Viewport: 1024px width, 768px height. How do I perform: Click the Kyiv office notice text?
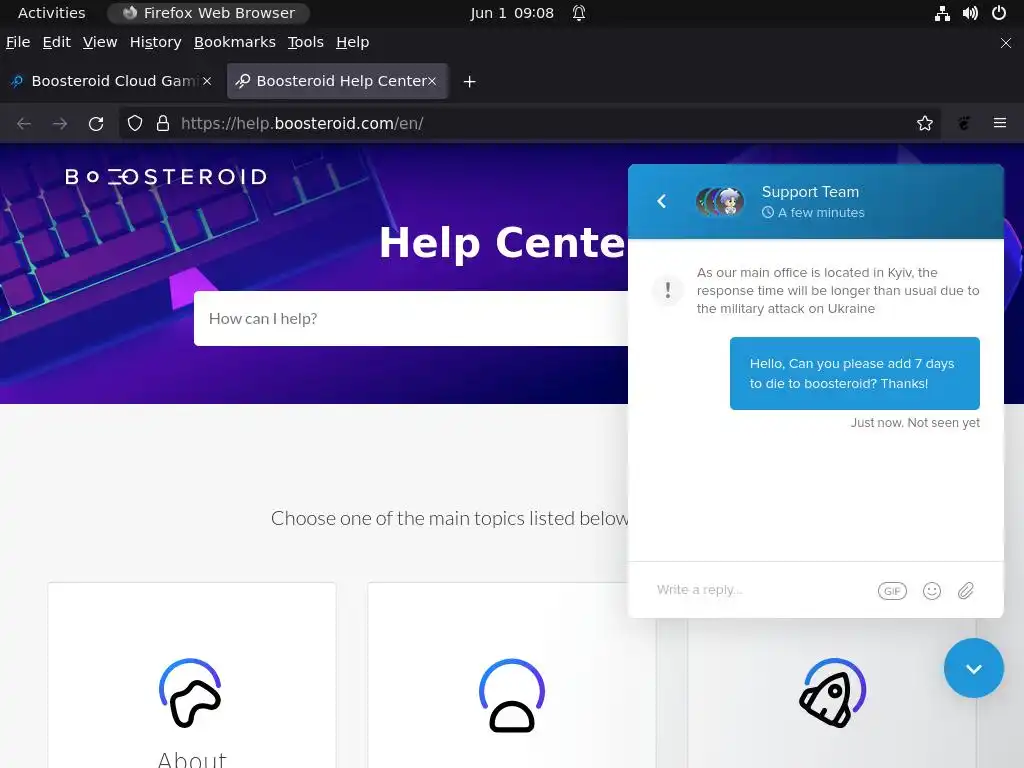(838, 291)
